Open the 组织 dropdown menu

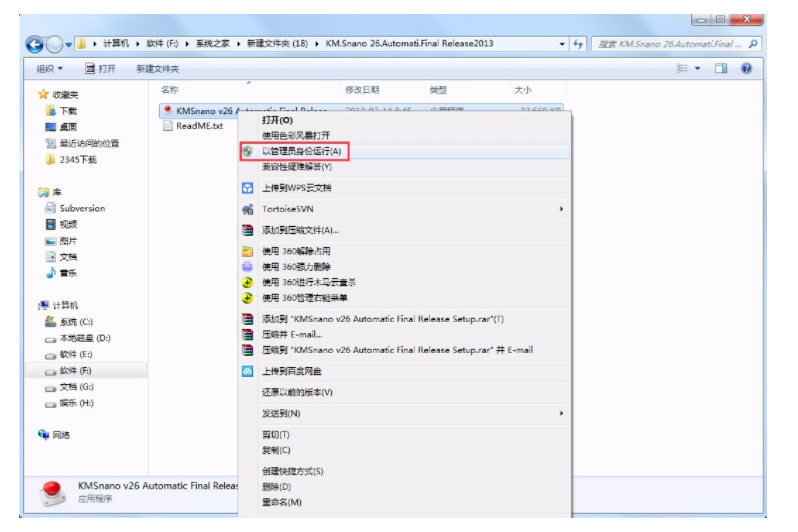click(49, 69)
